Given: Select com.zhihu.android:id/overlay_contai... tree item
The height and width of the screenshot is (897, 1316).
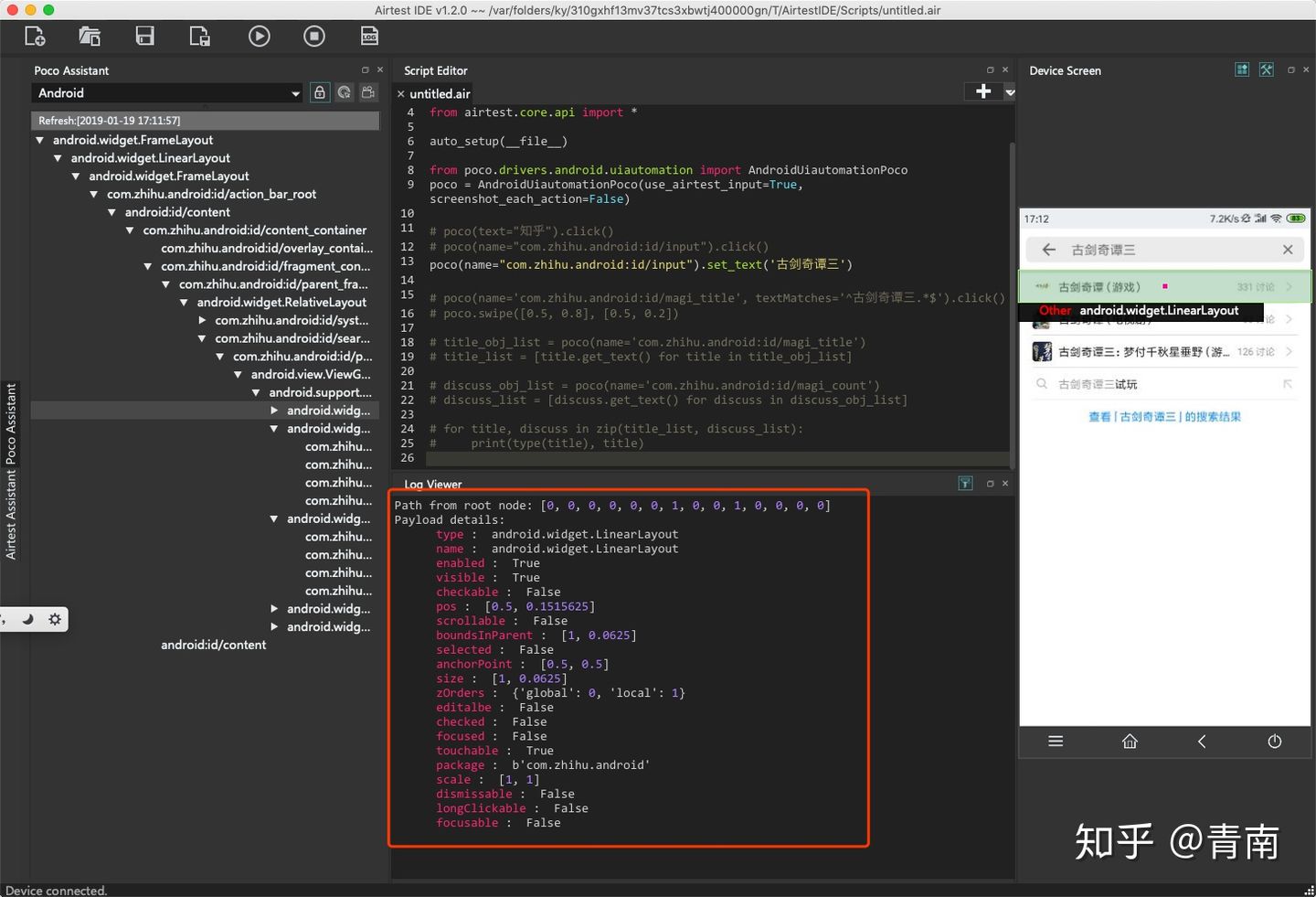Looking at the screenshot, I should 267,249.
